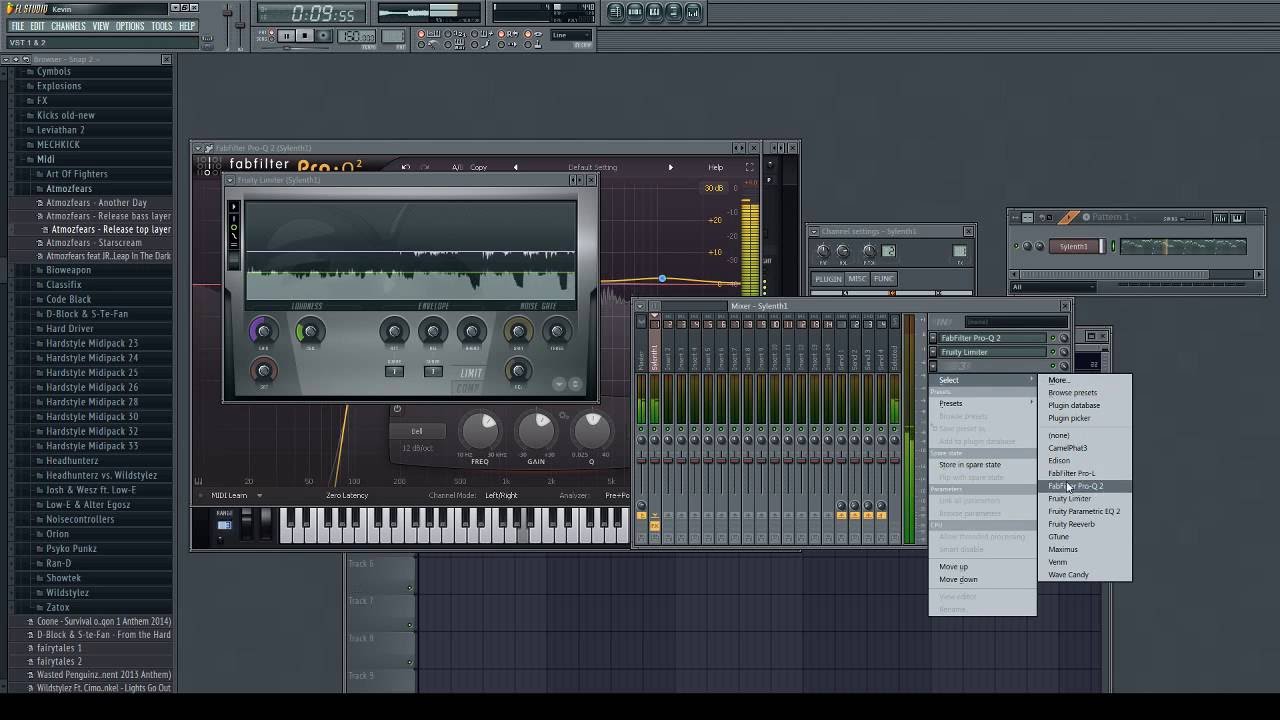
Task: Toggle the Sylenth1 channel select indicator
Action: 1113,246
